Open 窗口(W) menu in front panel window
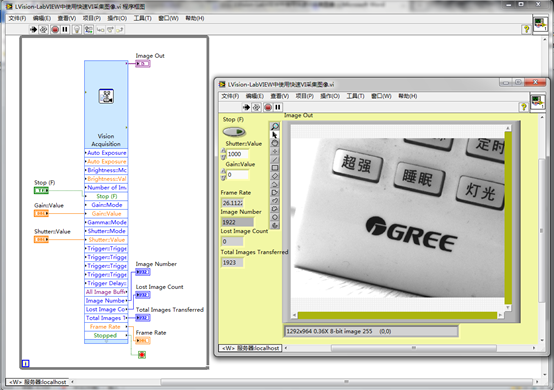Image resolution: width=554 pixels, height=390 pixels. tap(381, 96)
